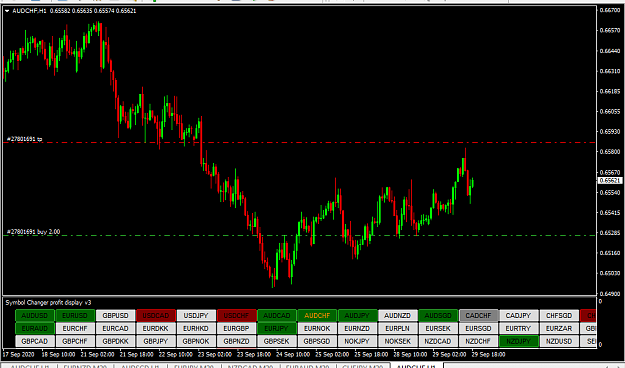Switch to the EURNZD,M30 chart tab
This screenshot has width=625, height=368.
85,366
